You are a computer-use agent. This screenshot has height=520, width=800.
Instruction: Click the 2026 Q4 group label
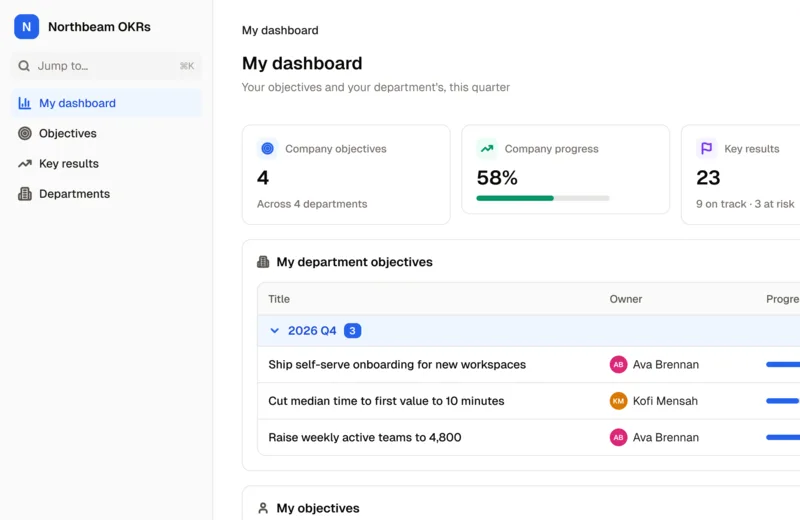[x=312, y=331]
